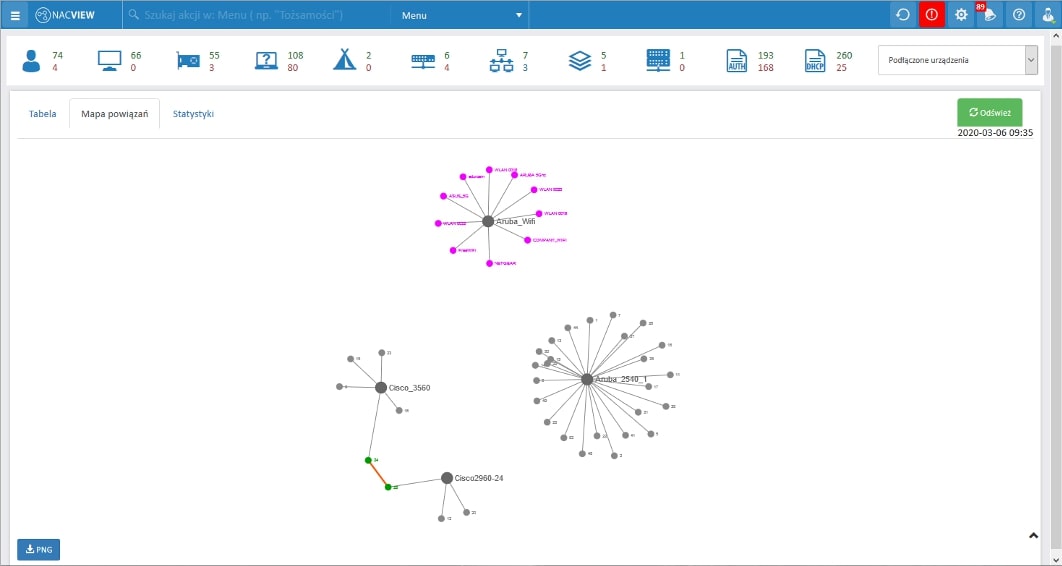This screenshot has height=566, width=1062.
Task: Switch to the Statystyki tab
Action: point(193,114)
